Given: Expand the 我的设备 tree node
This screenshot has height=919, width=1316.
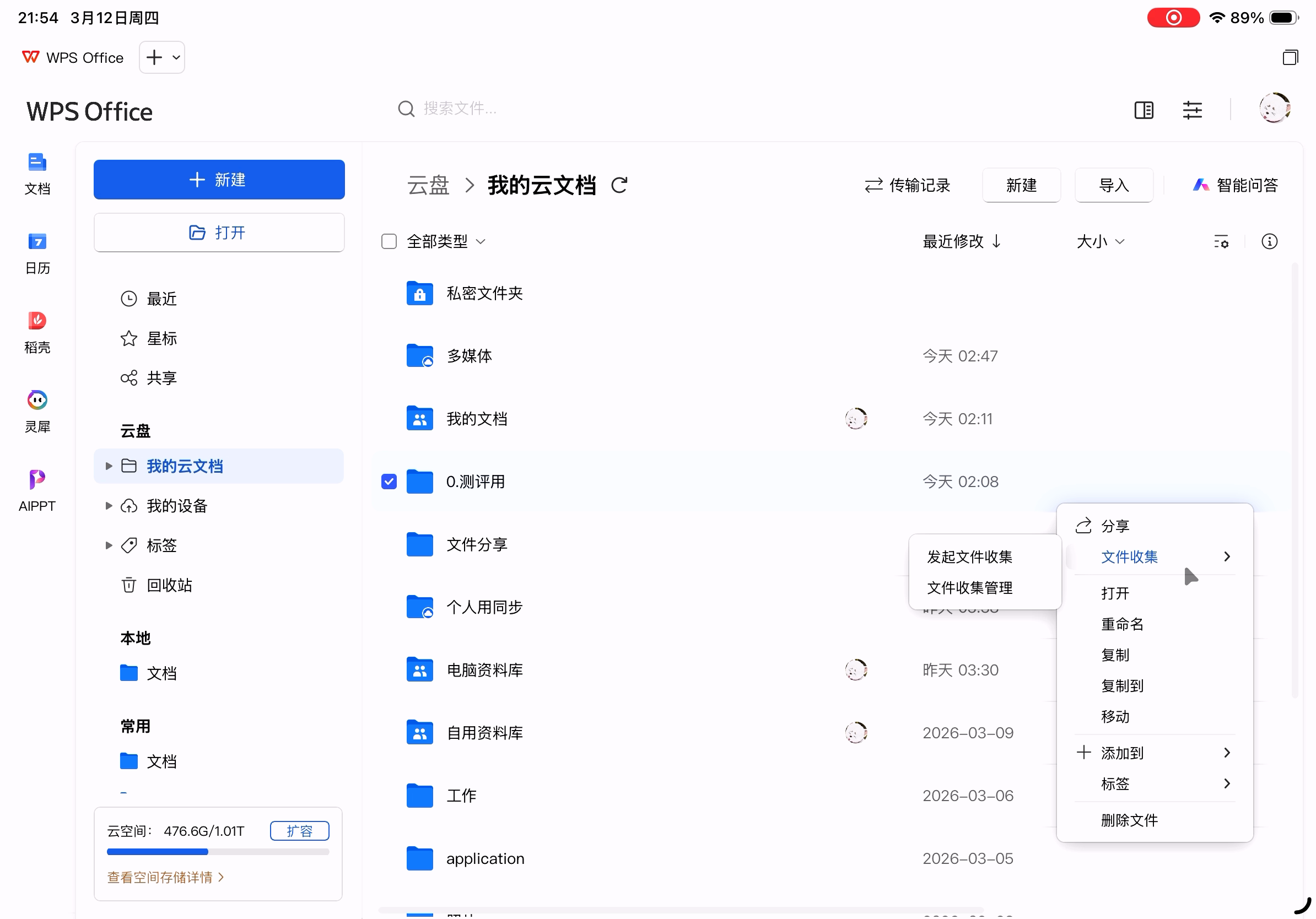Looking at the screenshot, I should pos(109,505).
